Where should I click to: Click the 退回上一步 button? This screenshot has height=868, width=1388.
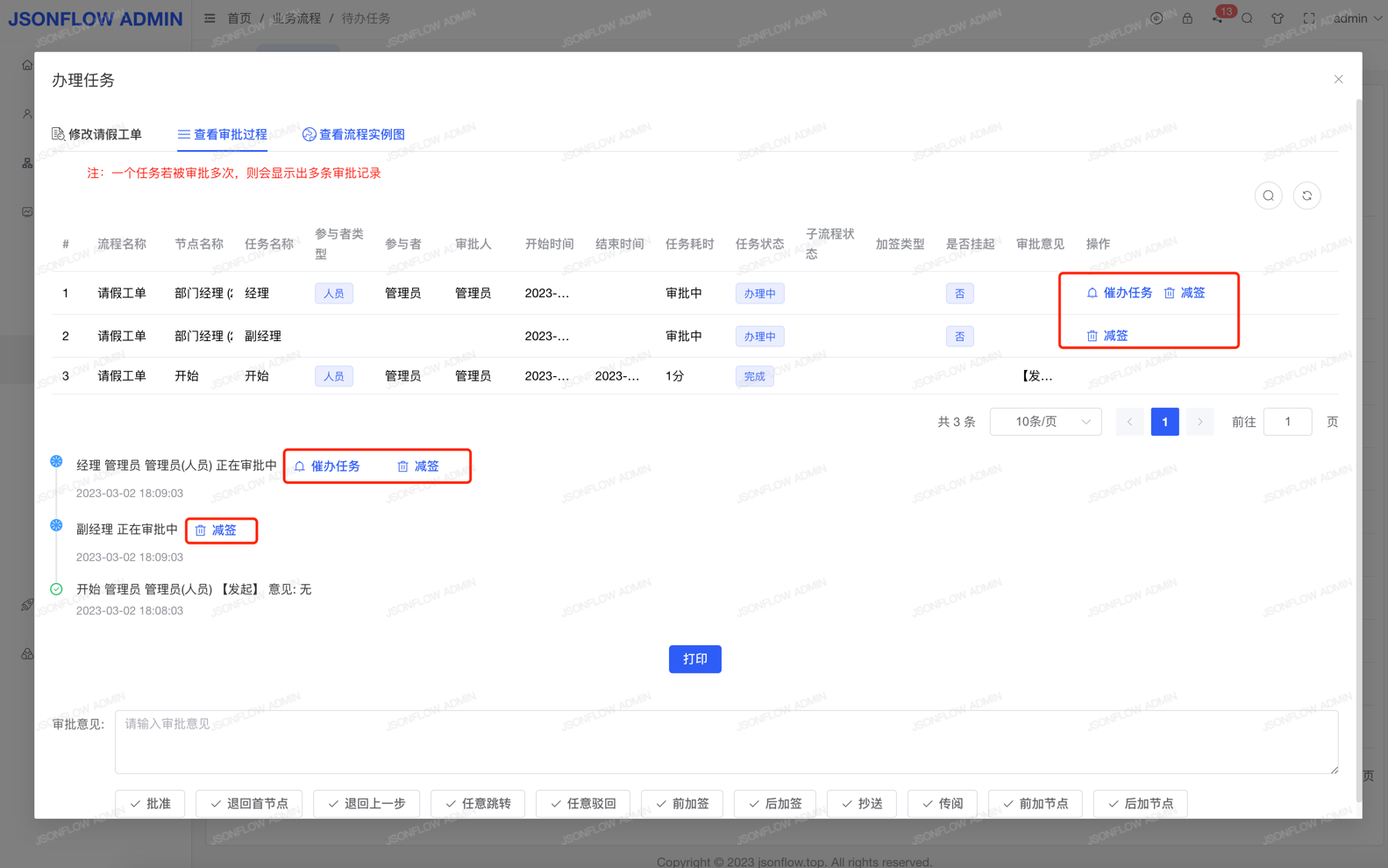366,803
